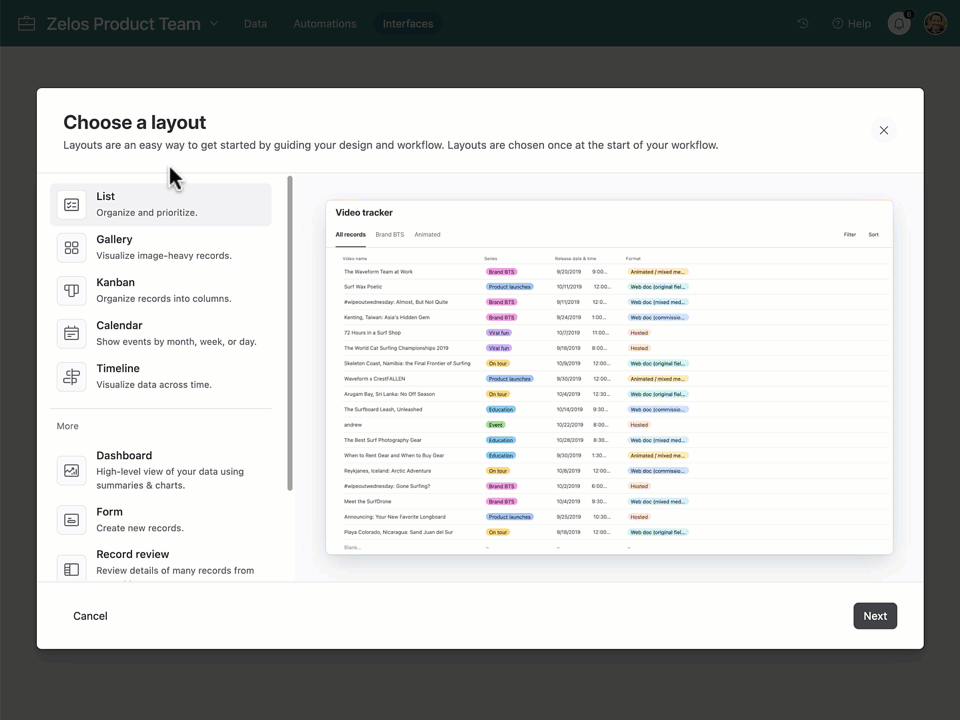
Task: Click the Airtable app logo top left
Action: (x=26, y=23)
